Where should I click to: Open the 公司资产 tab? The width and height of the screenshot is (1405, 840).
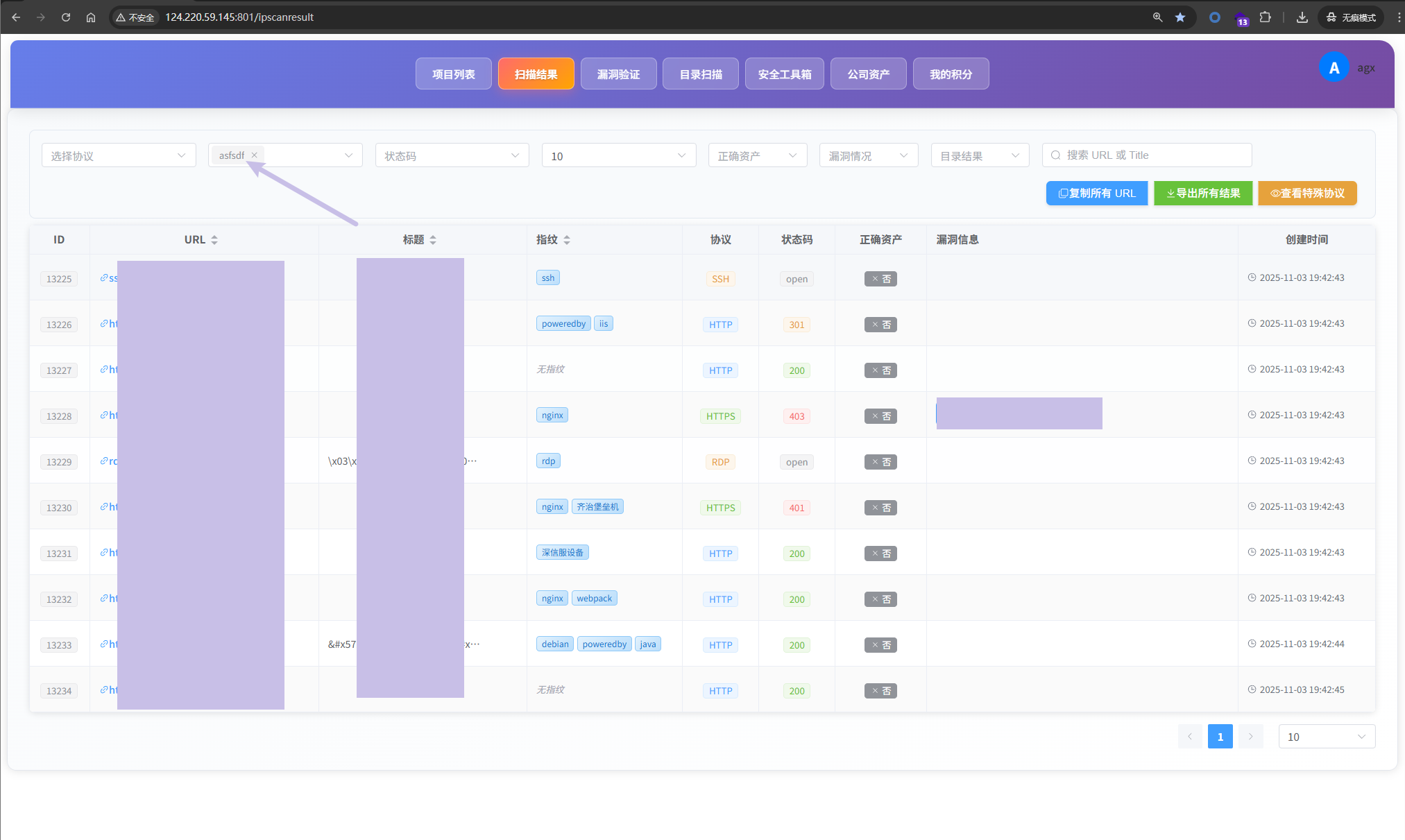[868, 74]
